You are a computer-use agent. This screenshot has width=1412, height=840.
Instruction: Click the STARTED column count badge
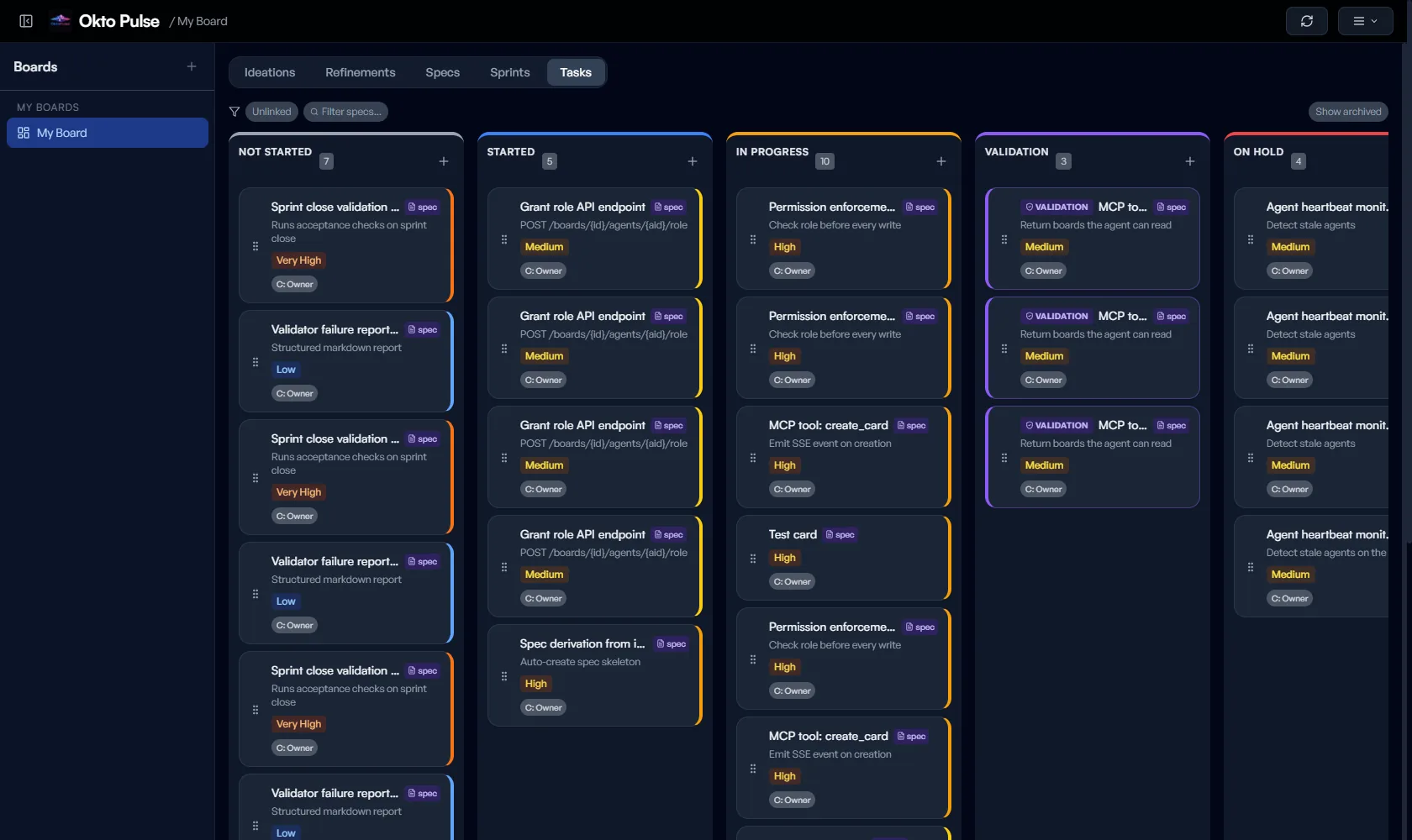coord(549,161)
